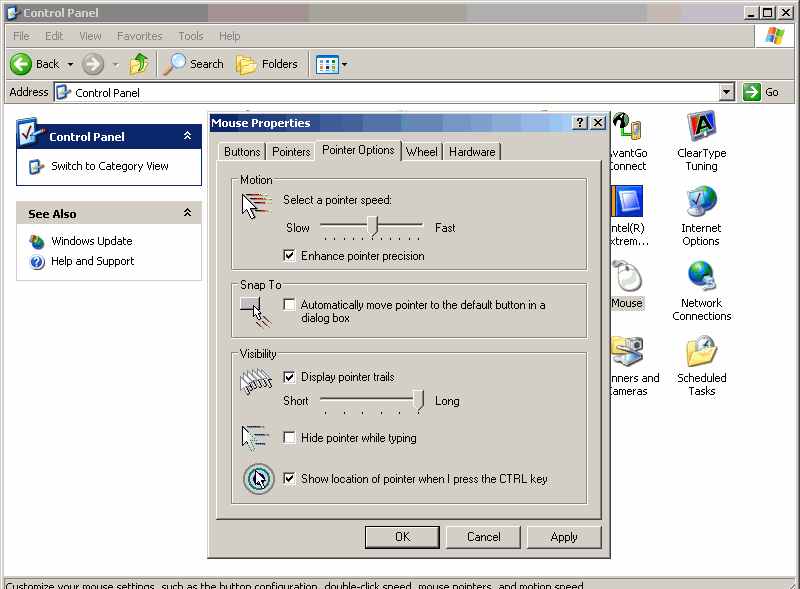
Task: Open the File menu
Action: 21,36
